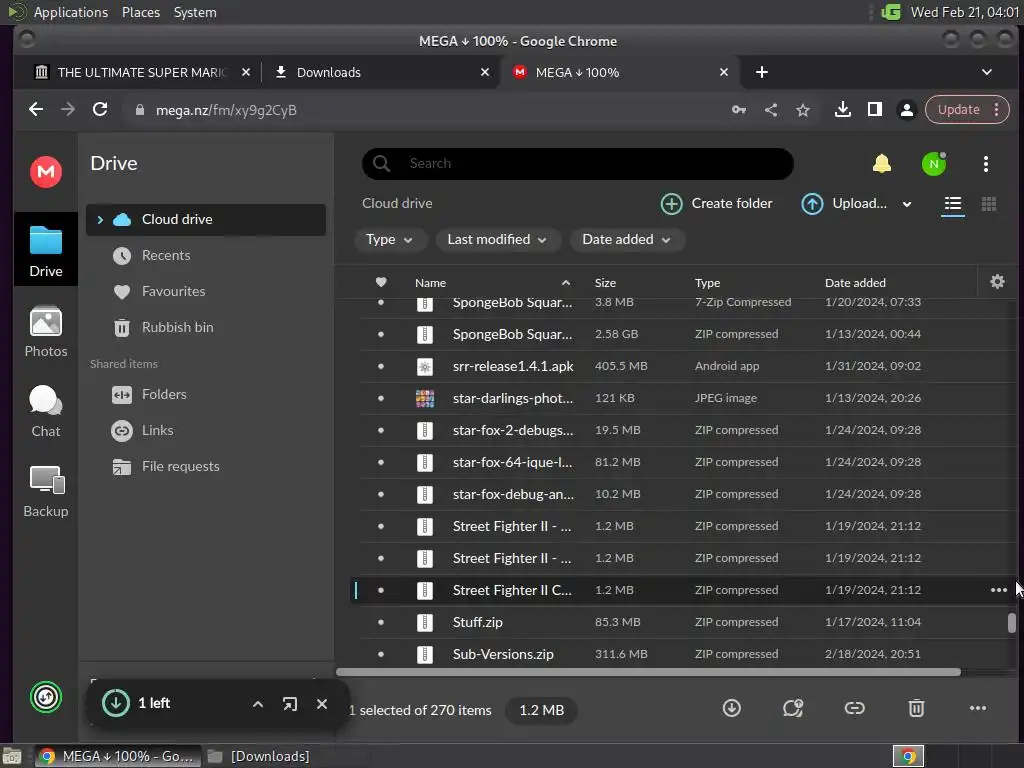Reload the page
The width and height of the screenshot is (1024, 768).
(100, 109)
